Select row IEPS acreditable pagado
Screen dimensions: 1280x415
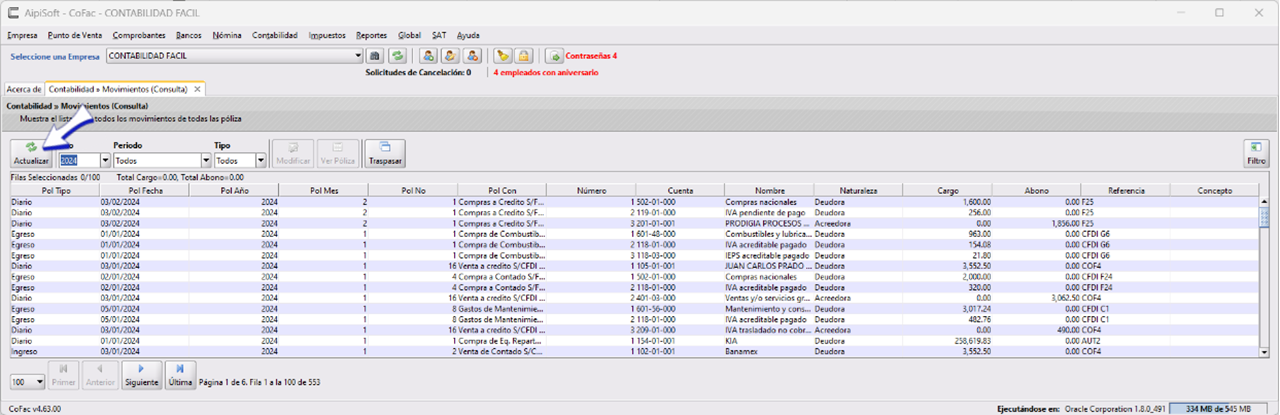(633, 255)
